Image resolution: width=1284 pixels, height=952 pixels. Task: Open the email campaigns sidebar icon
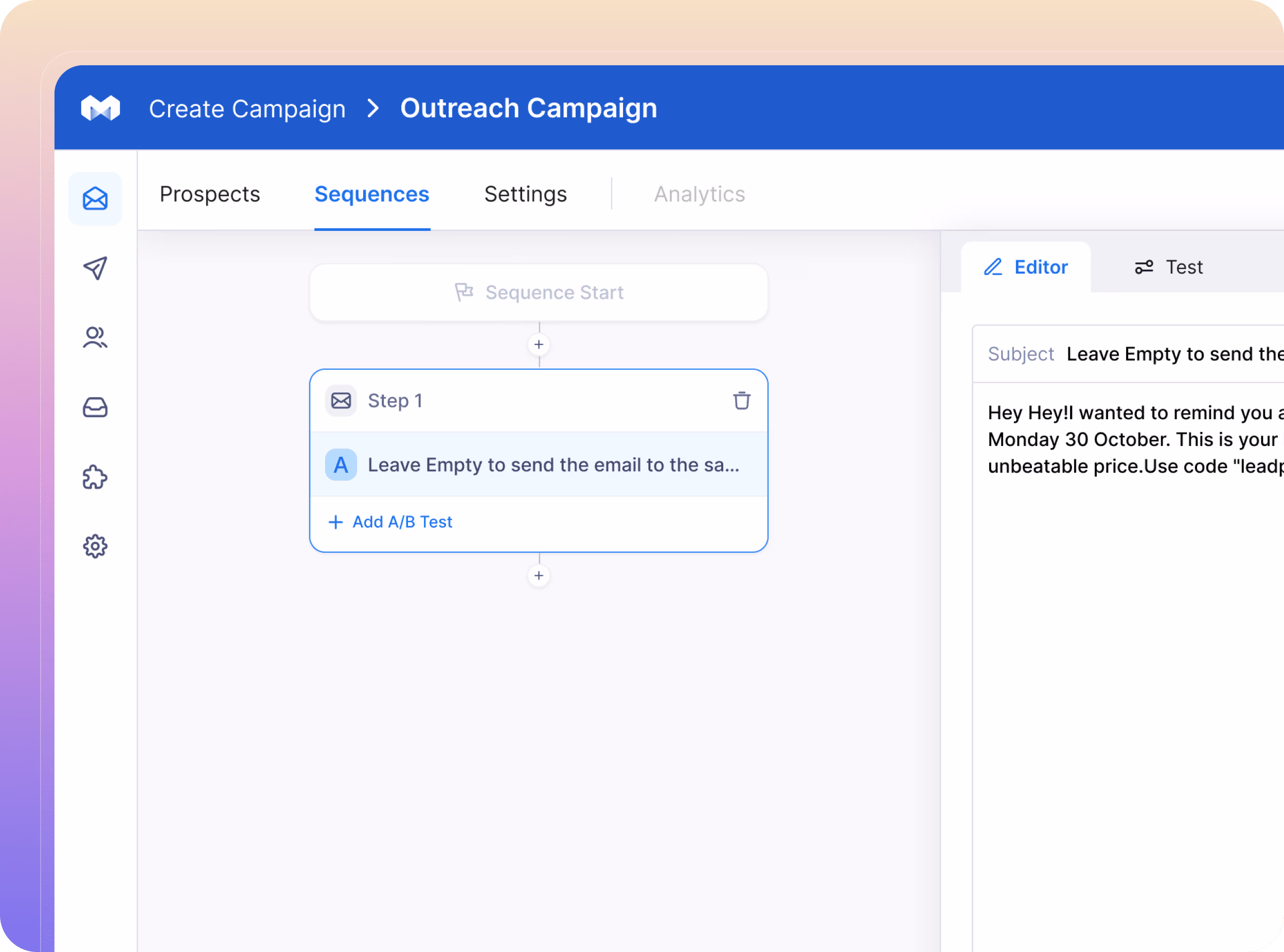95,199
